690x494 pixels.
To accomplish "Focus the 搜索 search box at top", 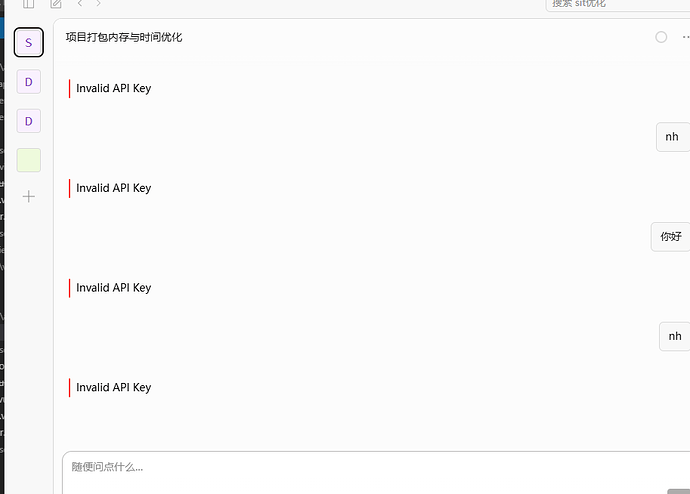I will (x=617, y=4).
